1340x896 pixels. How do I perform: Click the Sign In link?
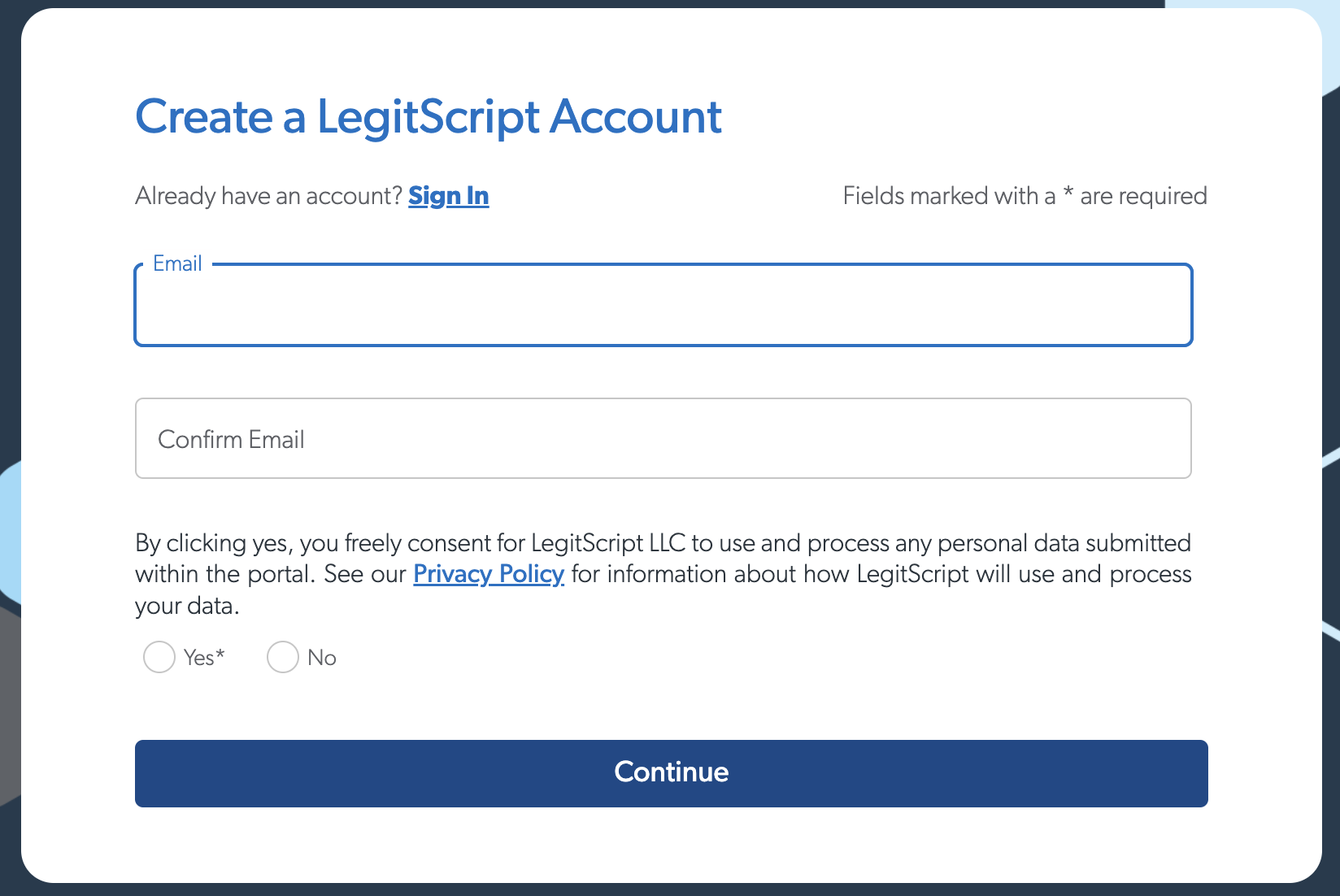tap(449, 195)
